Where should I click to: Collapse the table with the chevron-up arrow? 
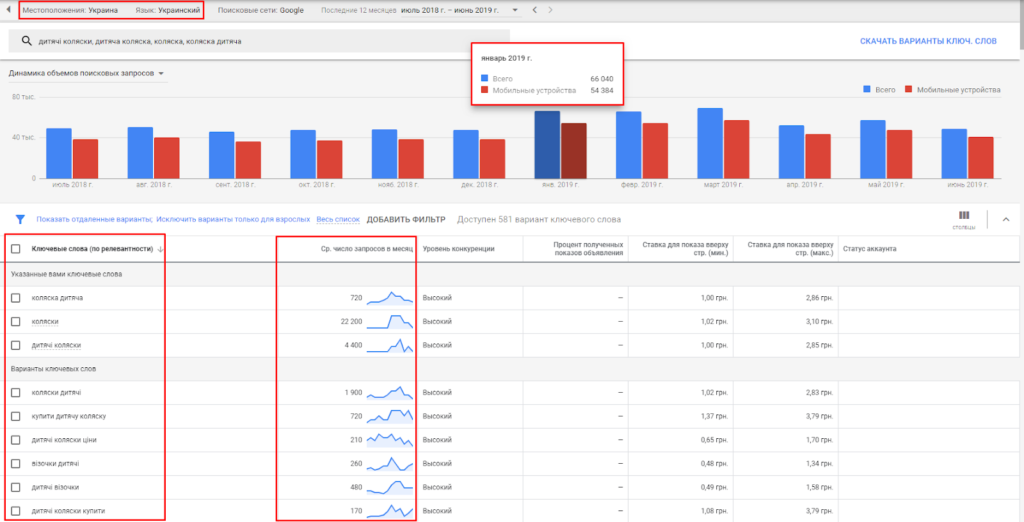(1005, 219)
